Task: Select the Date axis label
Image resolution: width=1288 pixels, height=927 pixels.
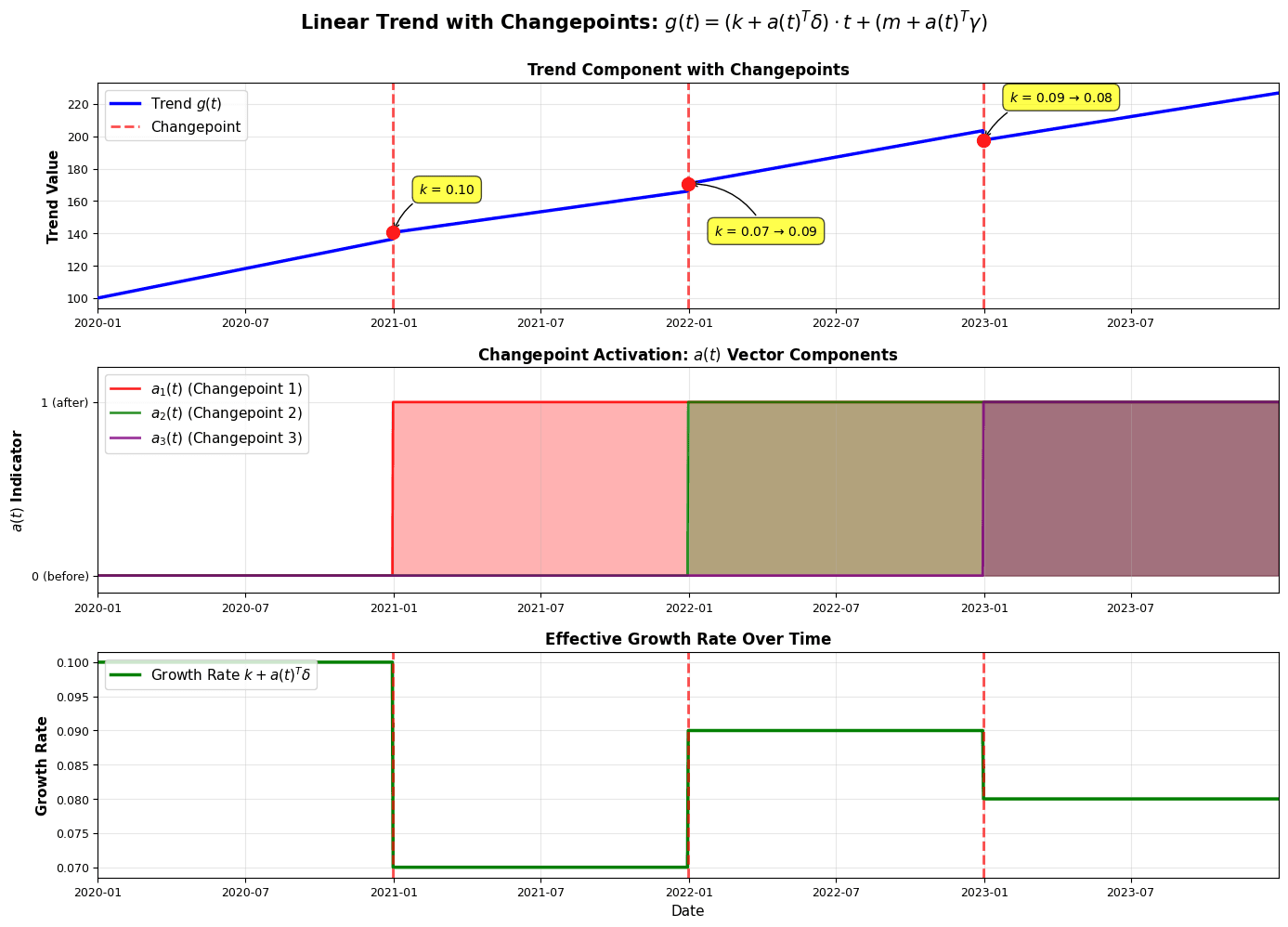Action: pyautogui.click(x=687, y=911)
